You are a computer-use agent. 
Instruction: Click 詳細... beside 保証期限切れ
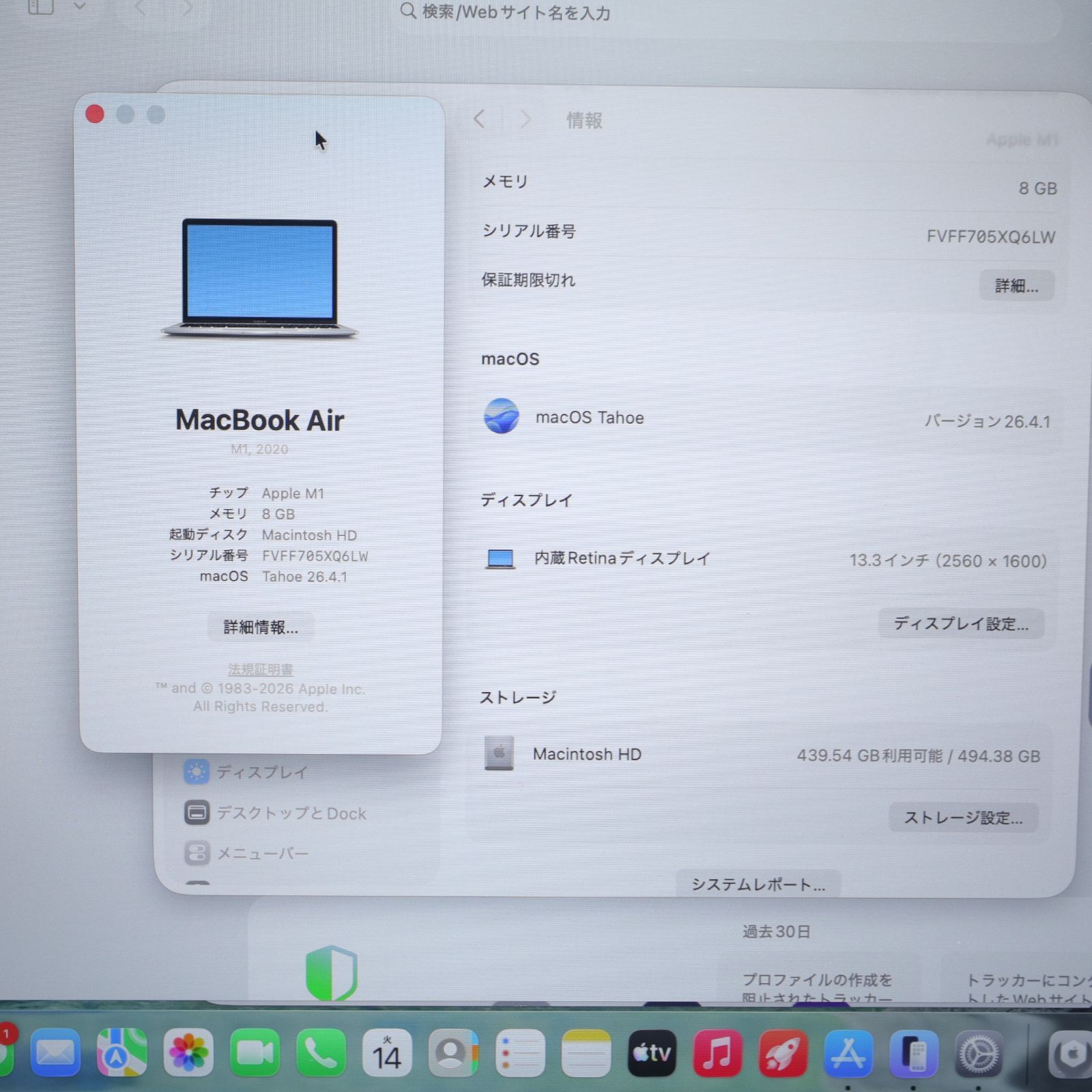coord(1016,285)
